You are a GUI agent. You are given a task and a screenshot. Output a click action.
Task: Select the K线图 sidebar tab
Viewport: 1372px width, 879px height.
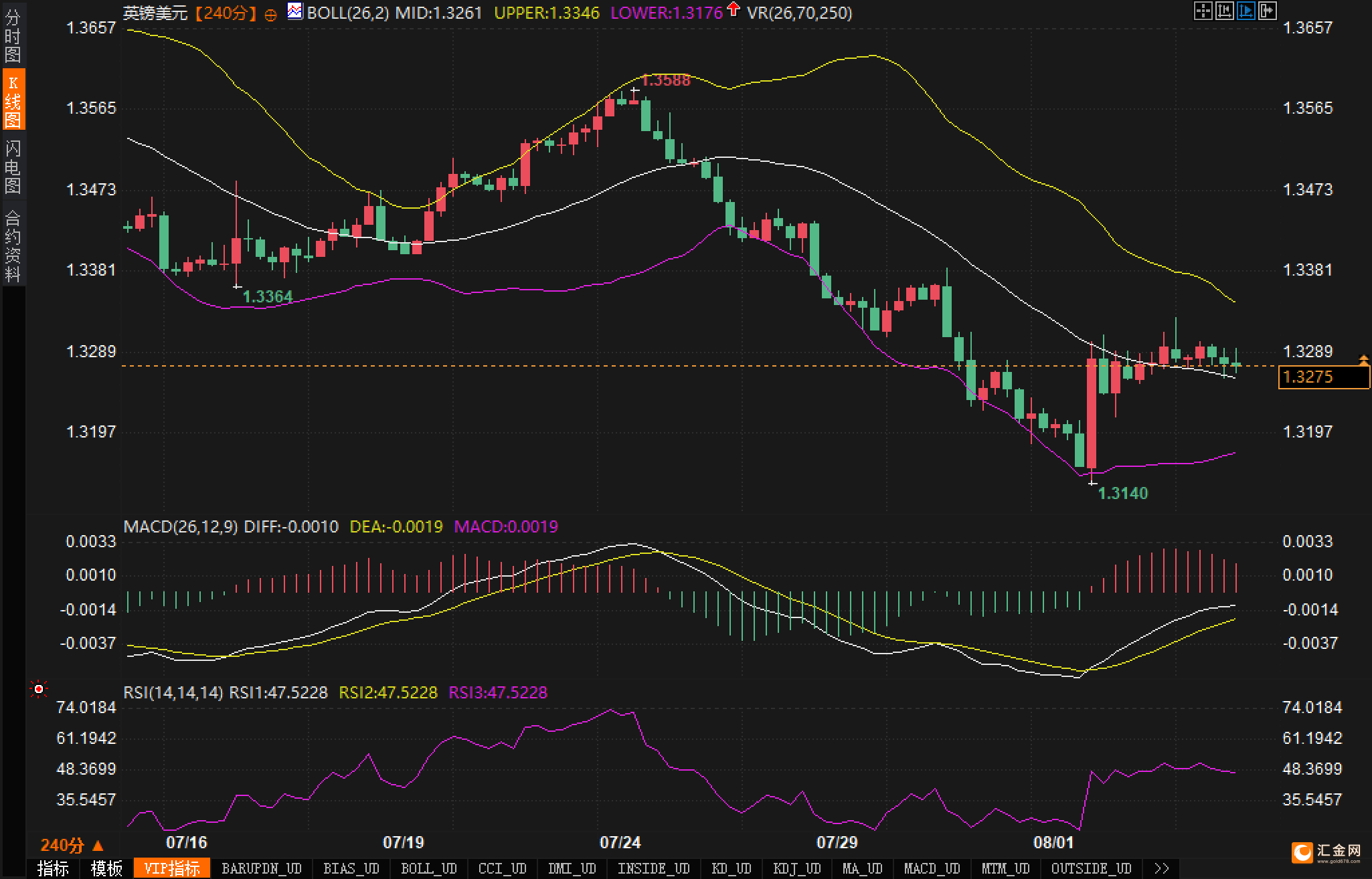tap(13, 100)
